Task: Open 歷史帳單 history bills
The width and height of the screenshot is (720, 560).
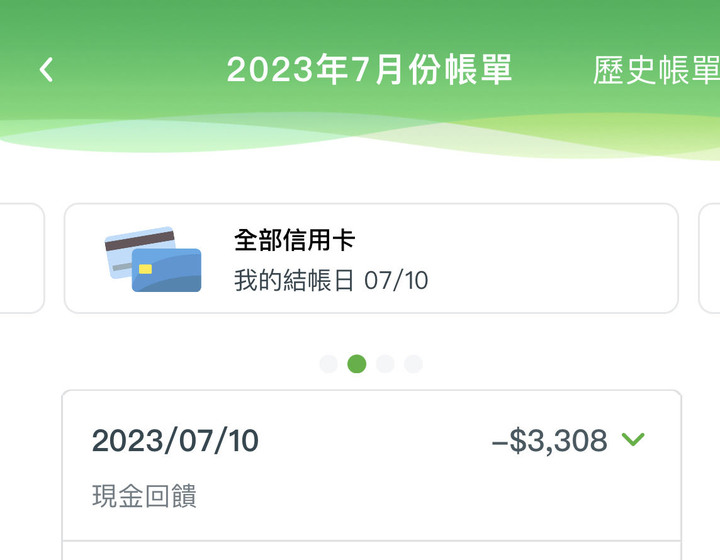Action: click(x=656, y=70)
